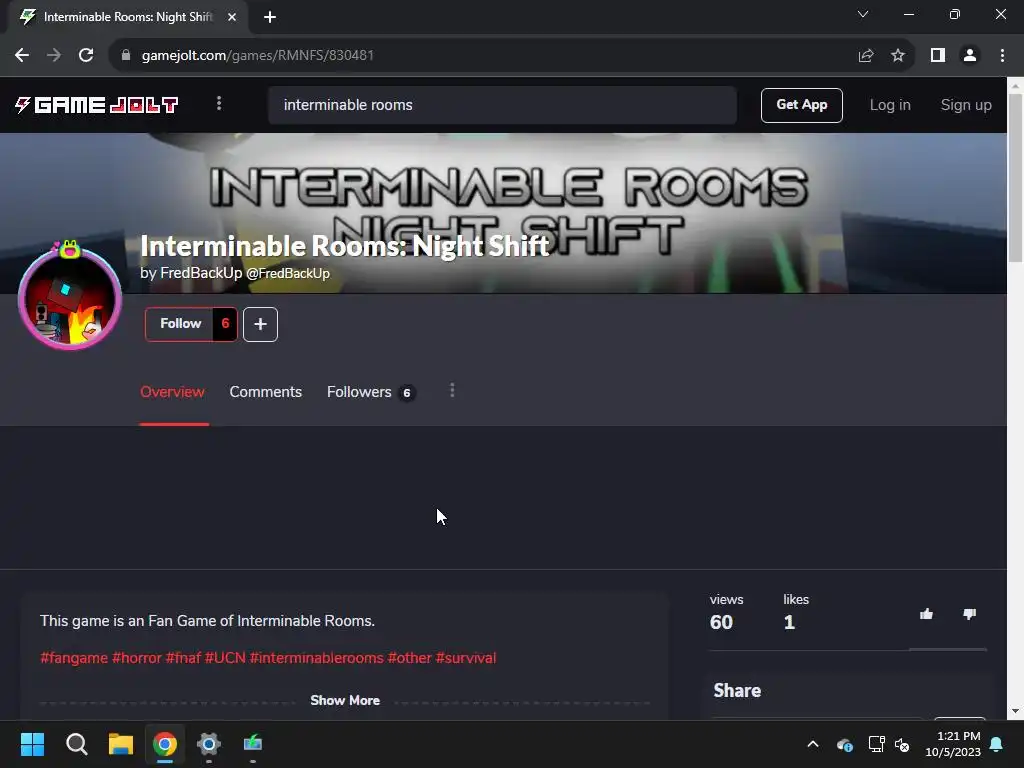
Task: Click the thumbs up like icon
Action: pos(926,614)
